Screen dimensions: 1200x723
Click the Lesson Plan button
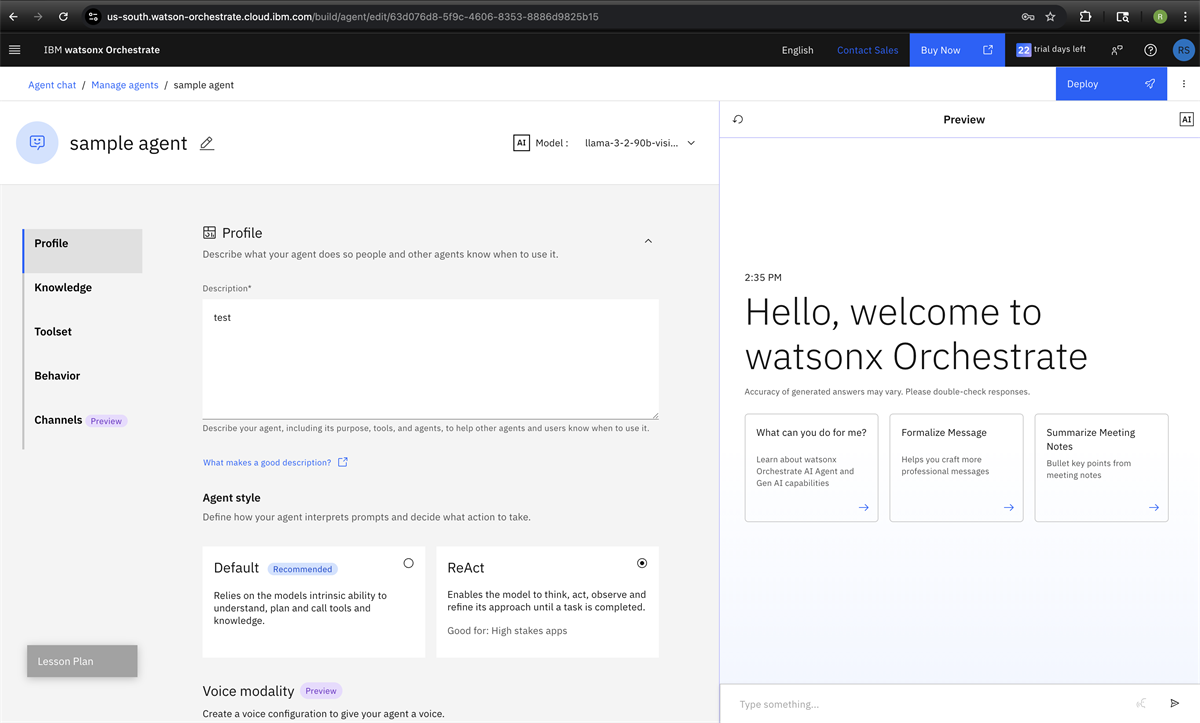(x=82, y=661)
